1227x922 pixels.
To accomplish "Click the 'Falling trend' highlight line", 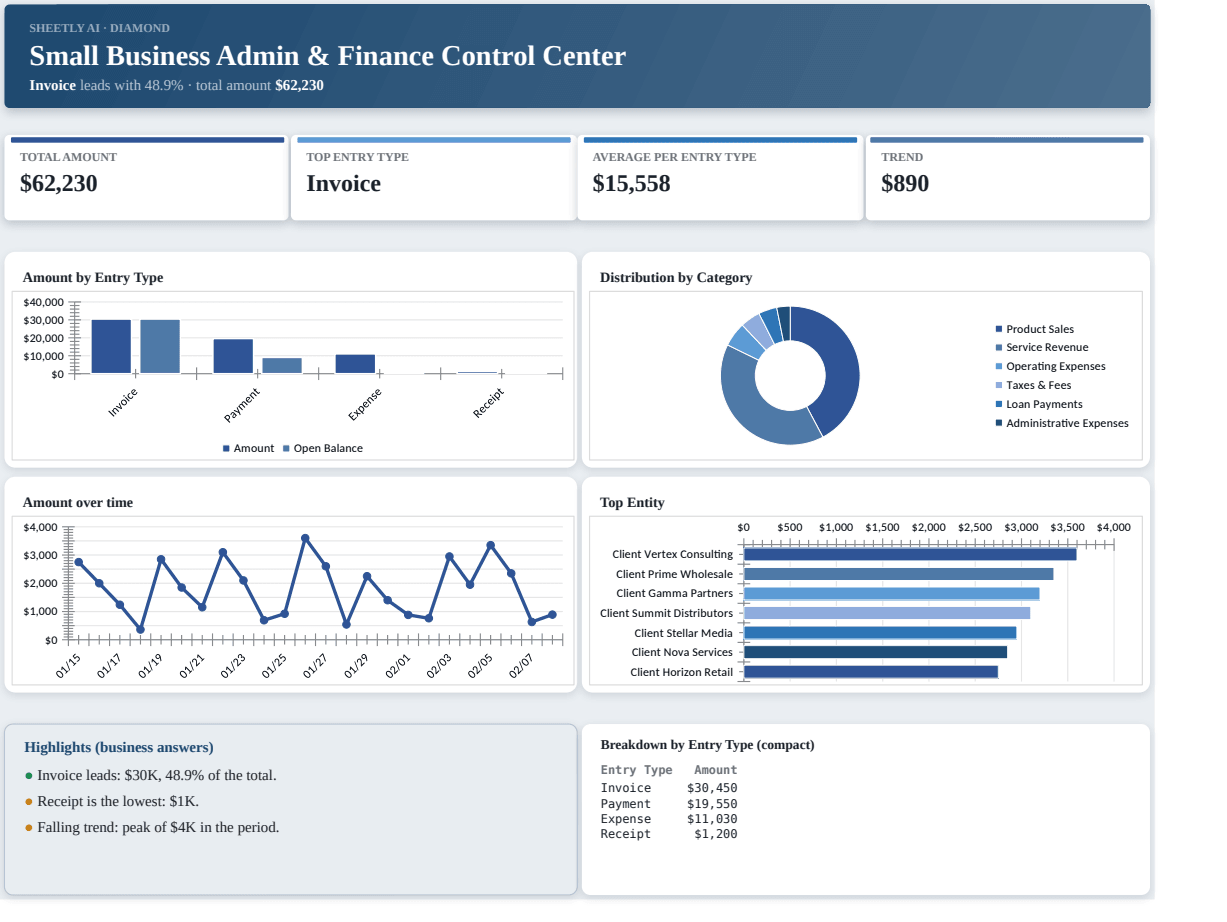I will point(152,828).
